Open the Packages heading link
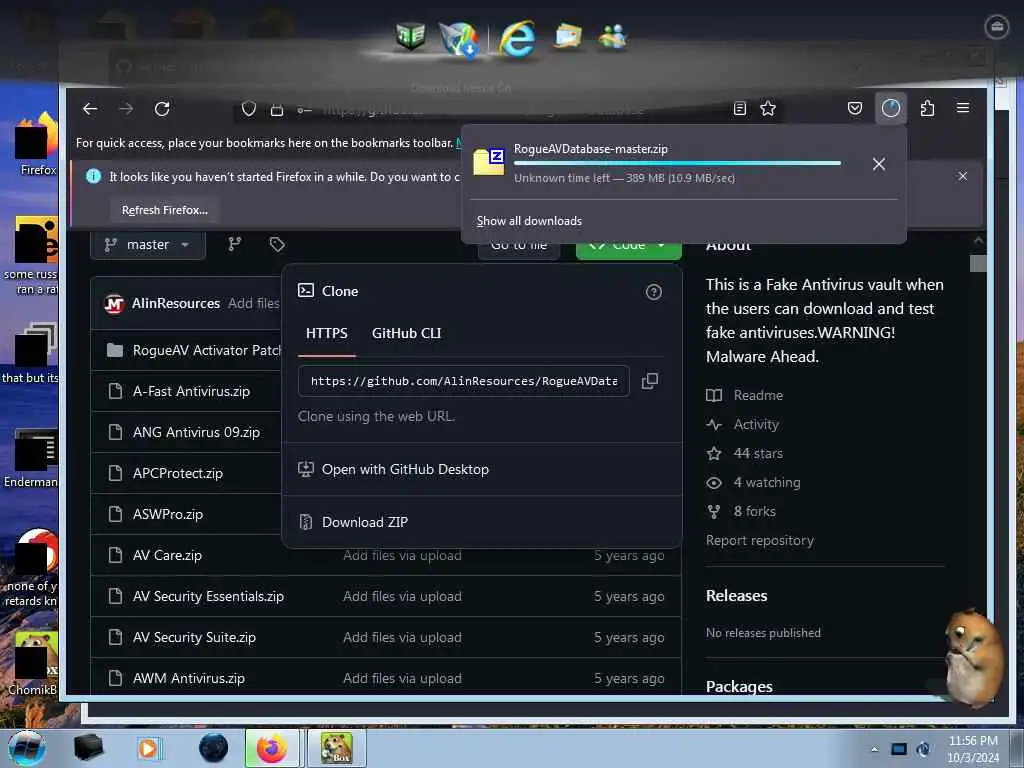 pos(739,686)
